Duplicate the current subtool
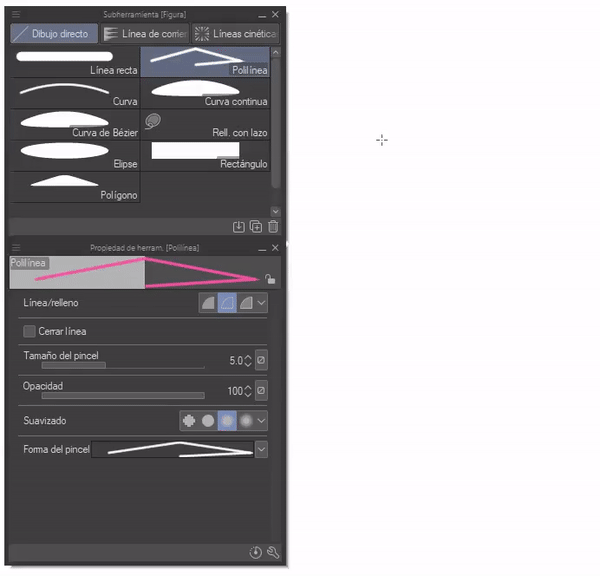This screenshot has width=600, height=576. pyautogui.click(x=256, y=227)
